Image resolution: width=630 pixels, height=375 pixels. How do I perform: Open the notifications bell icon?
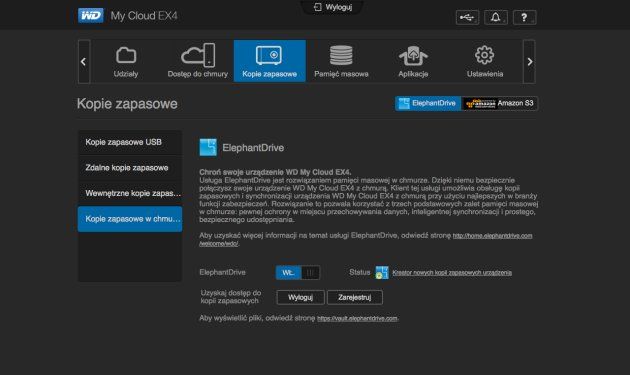[x=496, y=18]
